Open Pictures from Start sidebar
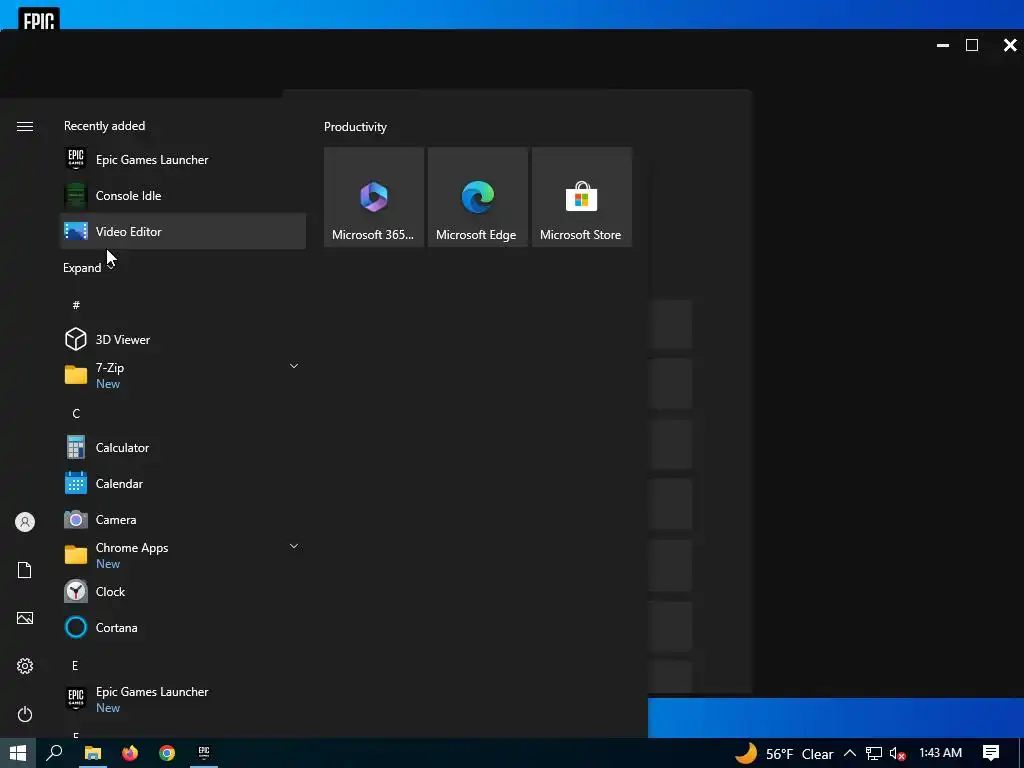 tap(25, 618)
